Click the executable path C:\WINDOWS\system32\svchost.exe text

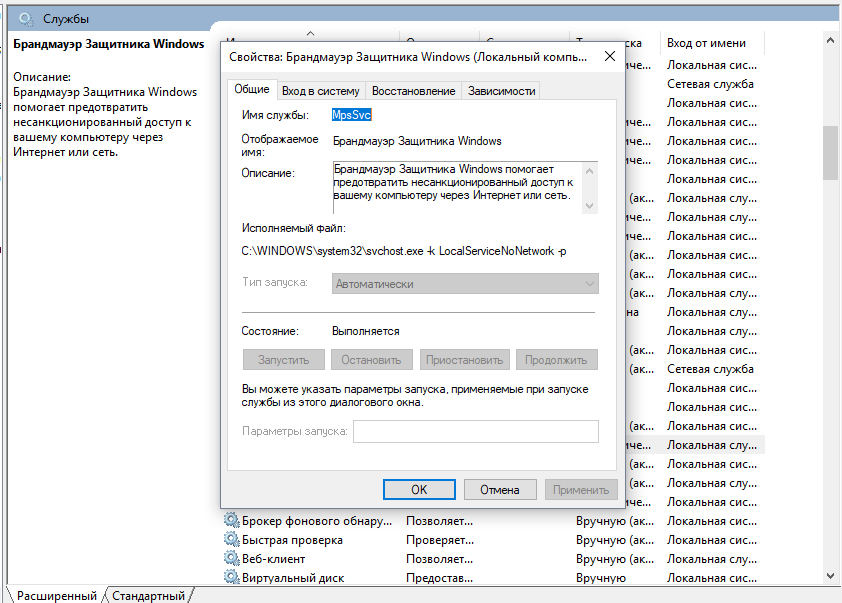coord(404,251)
